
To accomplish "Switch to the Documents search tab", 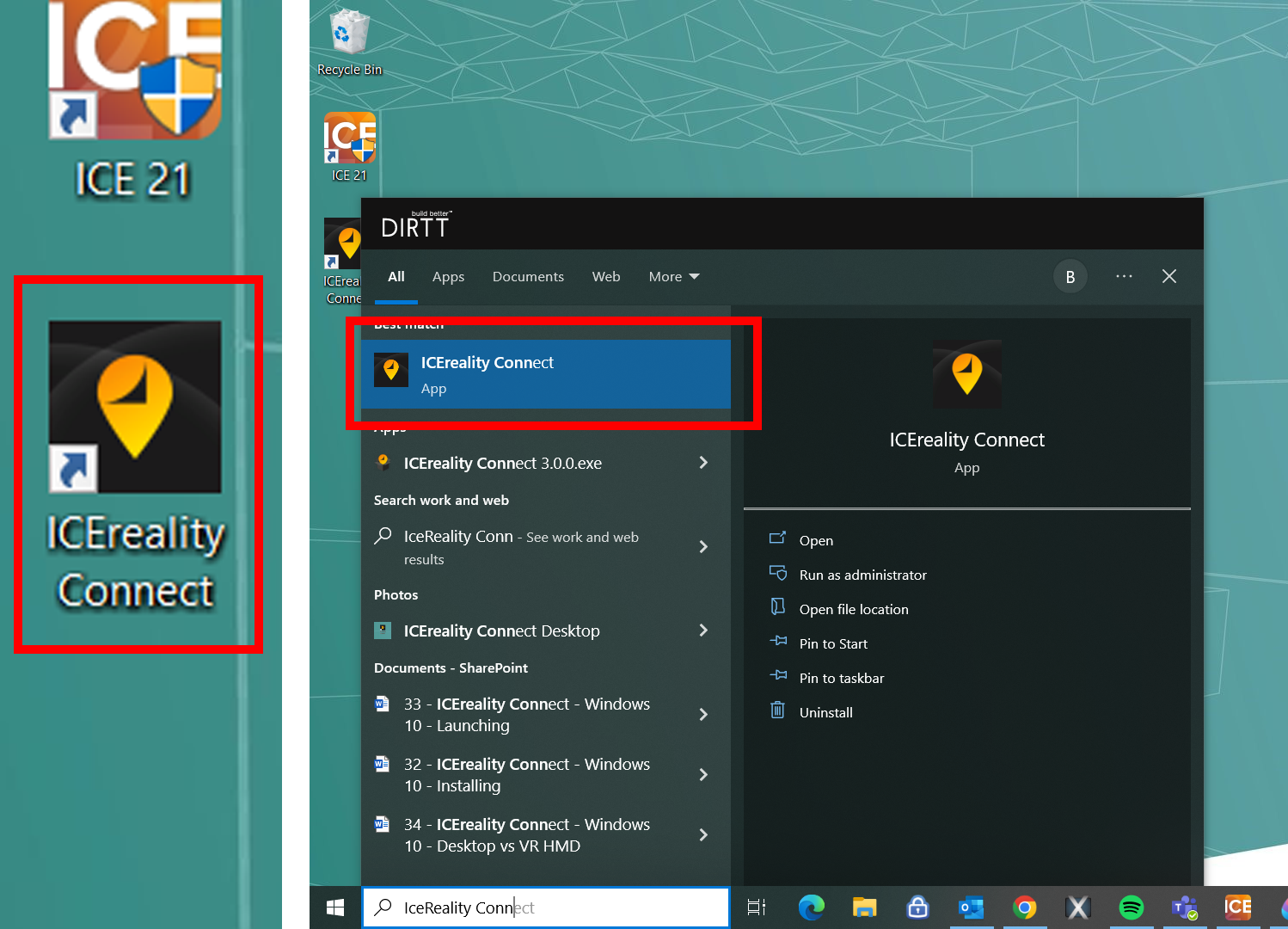I will click(x=528, y=277).
